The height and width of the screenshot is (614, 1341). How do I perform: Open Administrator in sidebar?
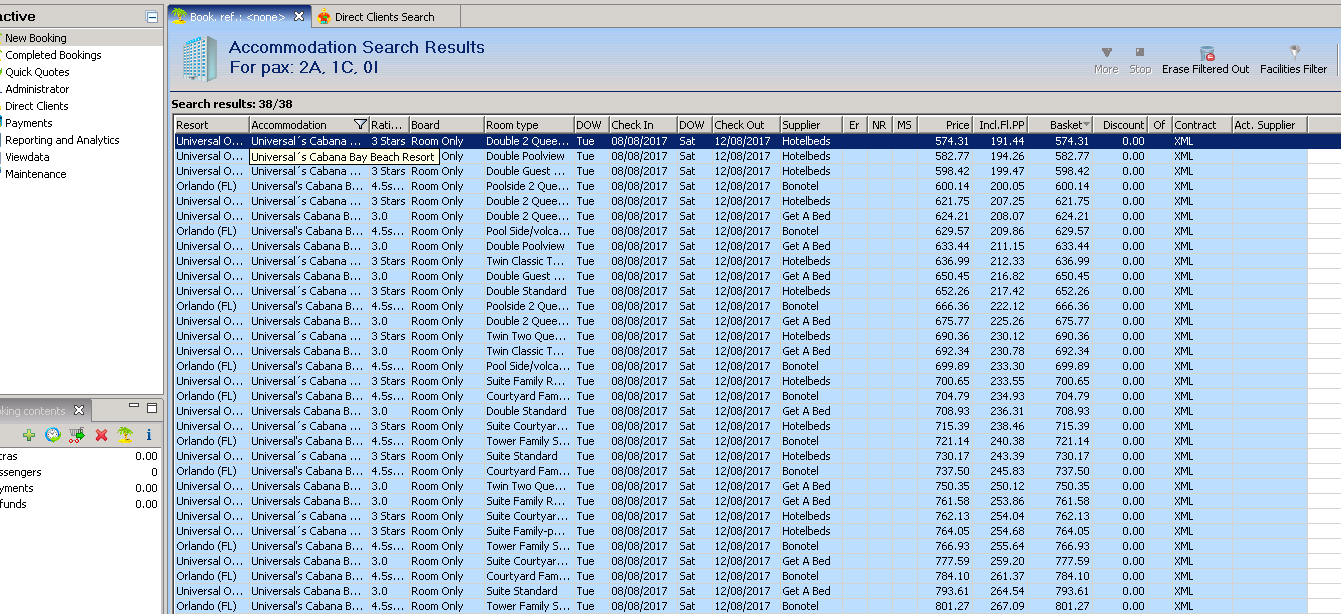pyautogui.click(x=37, y=89)
